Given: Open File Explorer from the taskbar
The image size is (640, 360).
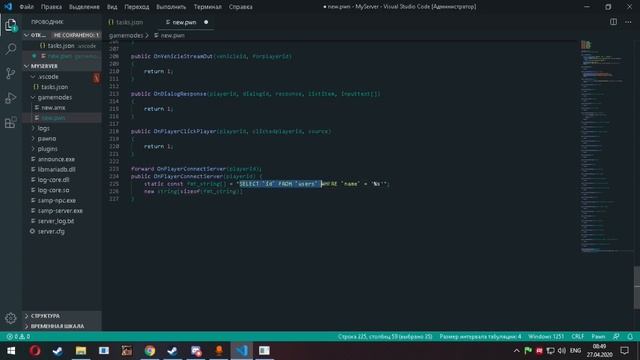Looking at the screenshot, I should (x=81, y=351).
